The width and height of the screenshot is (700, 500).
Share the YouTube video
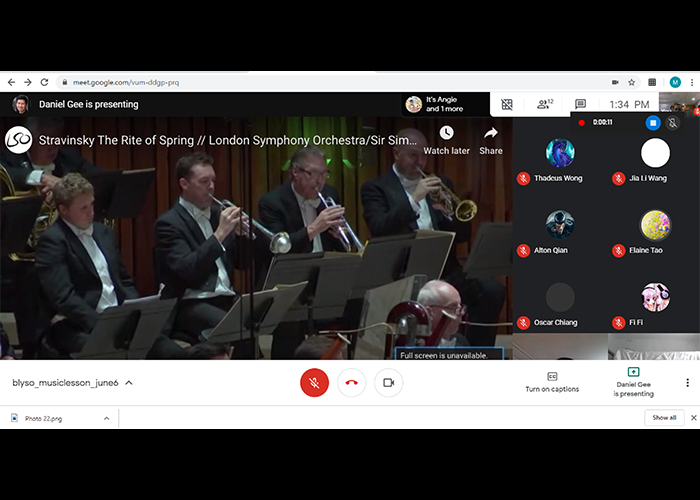tap(491, 140)
